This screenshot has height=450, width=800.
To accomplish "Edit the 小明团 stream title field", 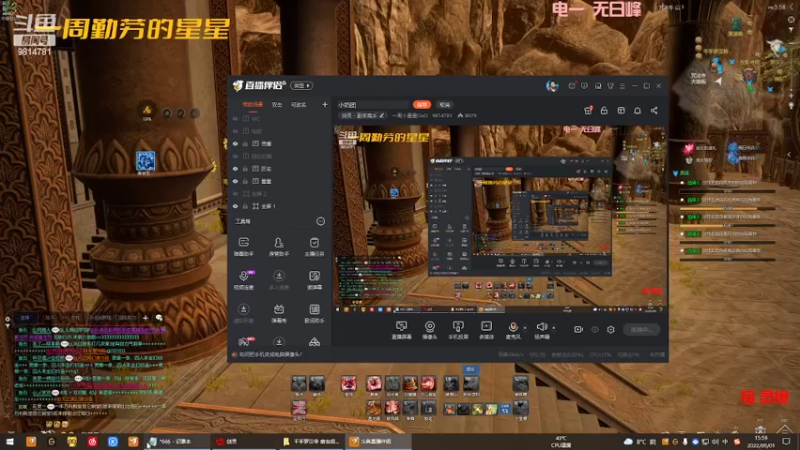I will 372,105.
